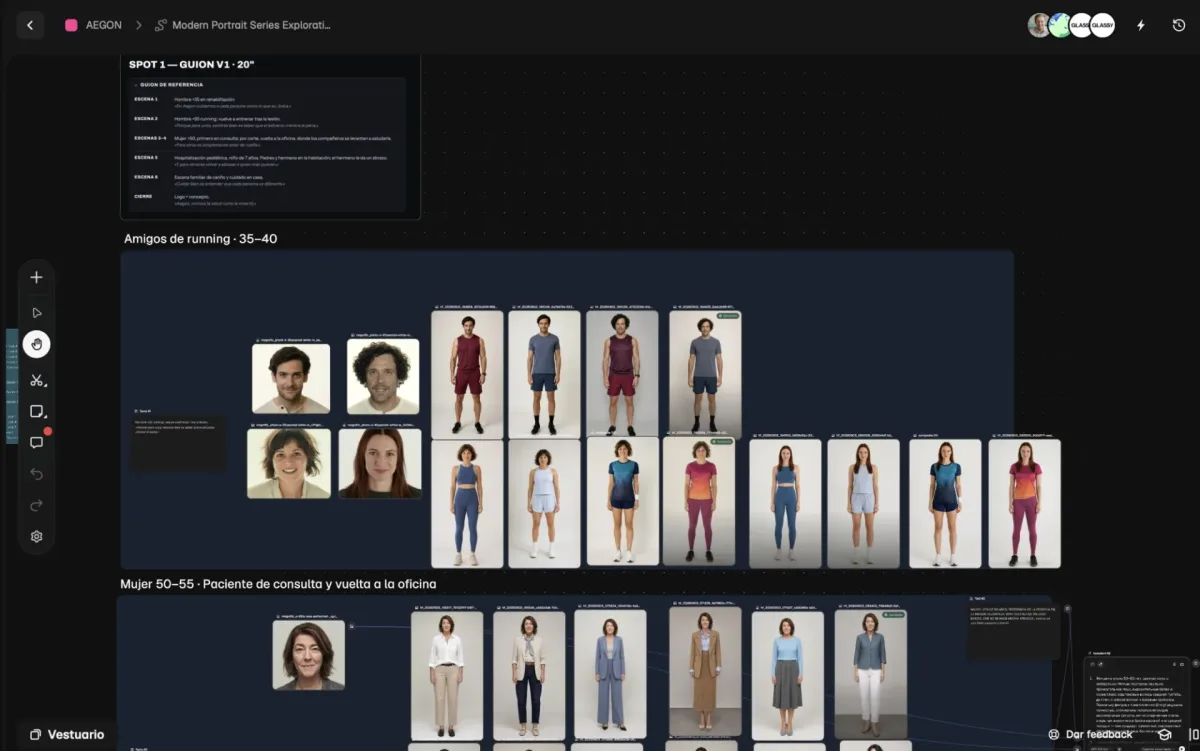Select short-haired woman in blue leggings outfit
This screenshot has width=1200, height=751.
click(x=467, y=504)
